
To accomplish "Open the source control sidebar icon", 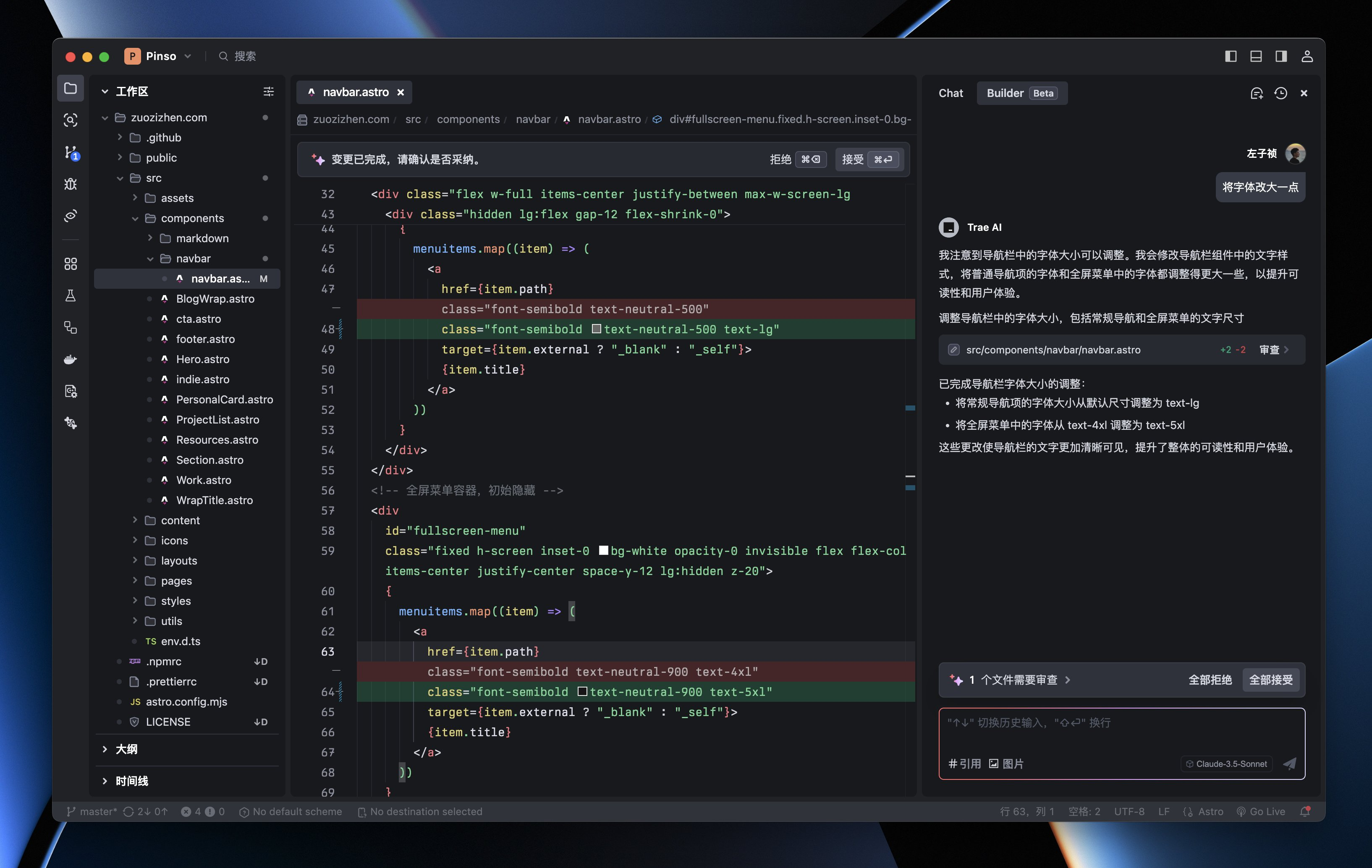I will tap(71, 152).
